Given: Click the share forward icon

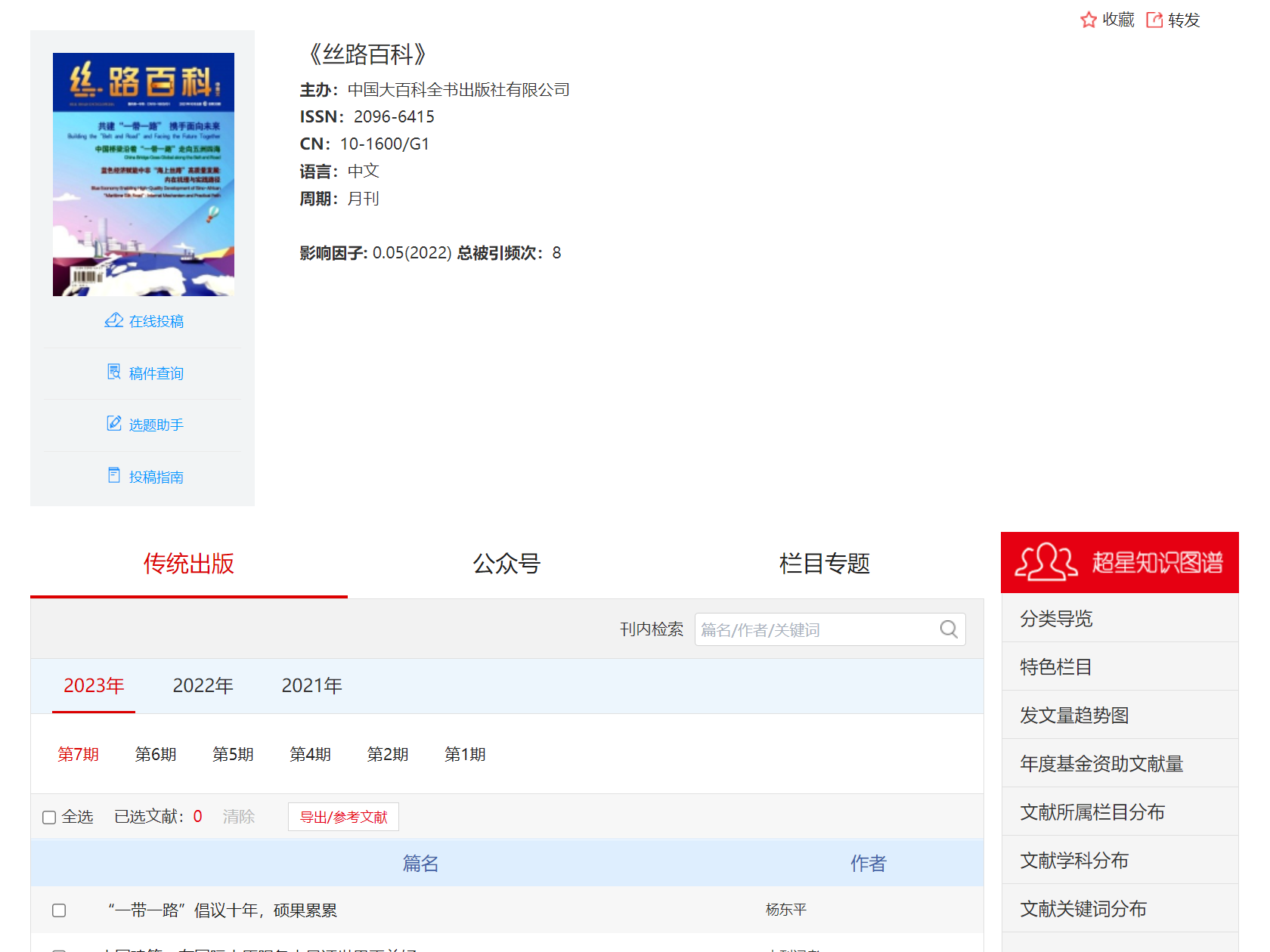Looking at the screenshot, I should click(x=1154, y=20).
